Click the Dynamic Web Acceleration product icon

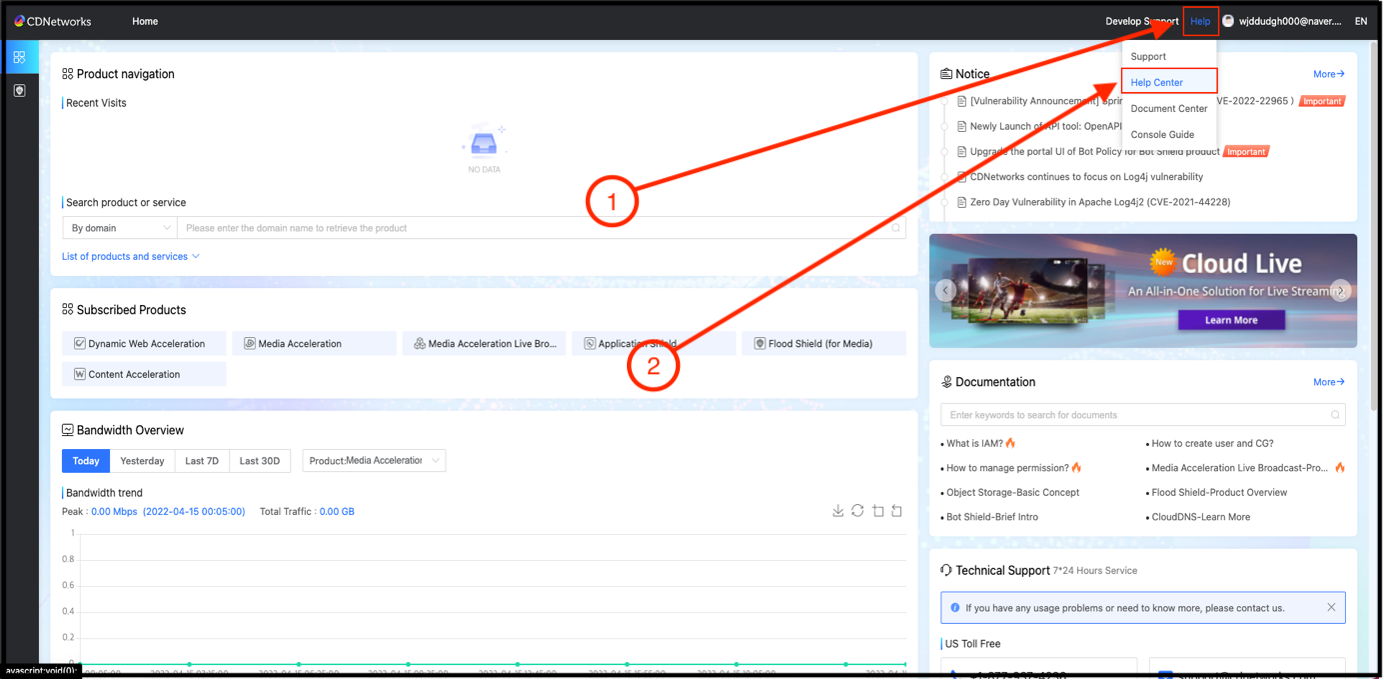[80, 343]
